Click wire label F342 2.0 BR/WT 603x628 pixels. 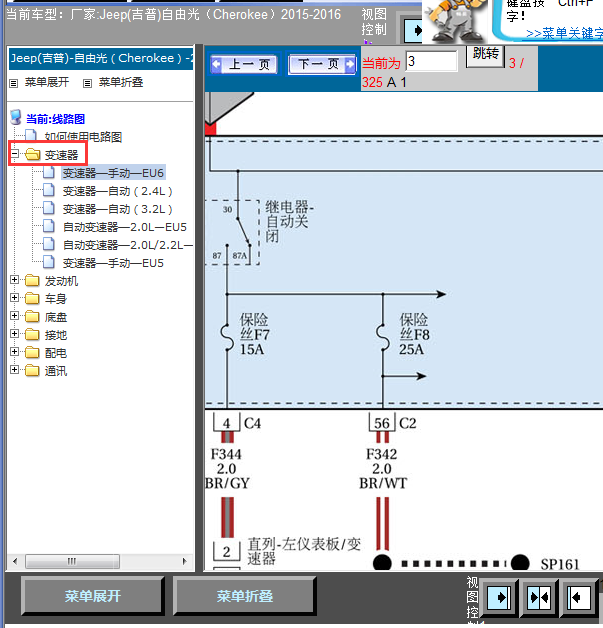[x=383, y=469]
